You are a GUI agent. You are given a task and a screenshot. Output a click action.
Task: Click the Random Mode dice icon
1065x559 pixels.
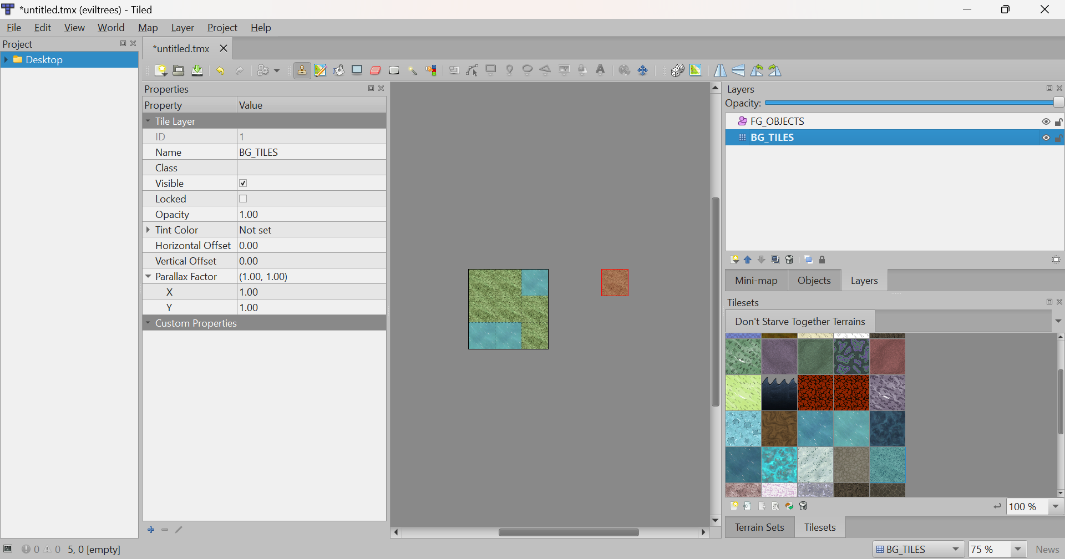click(x=677, y=70)
